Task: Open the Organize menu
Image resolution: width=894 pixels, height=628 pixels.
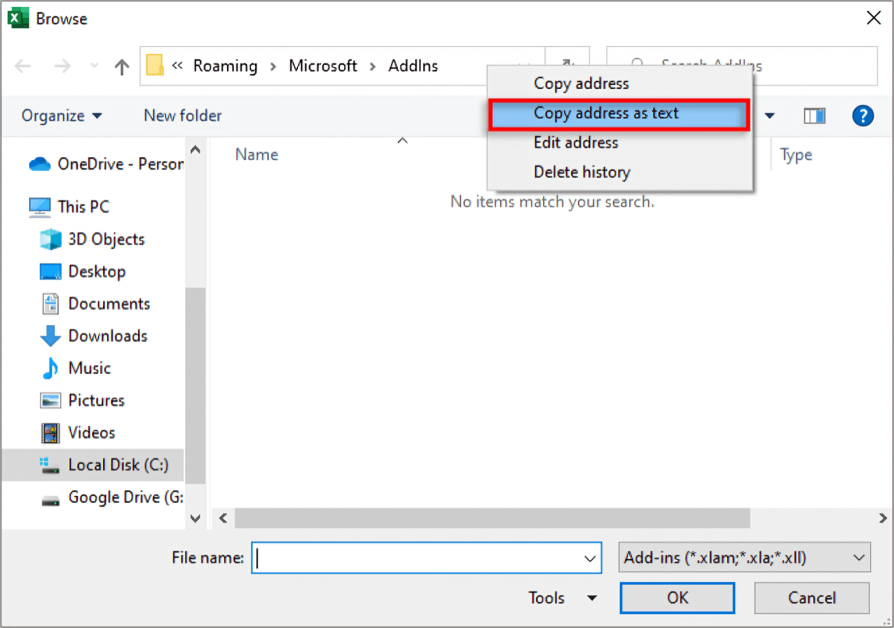Action: 62,116
